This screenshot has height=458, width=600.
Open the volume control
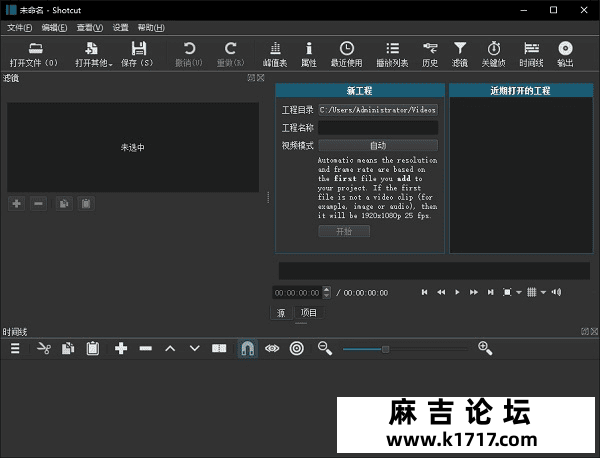click(x=556, y=292)
